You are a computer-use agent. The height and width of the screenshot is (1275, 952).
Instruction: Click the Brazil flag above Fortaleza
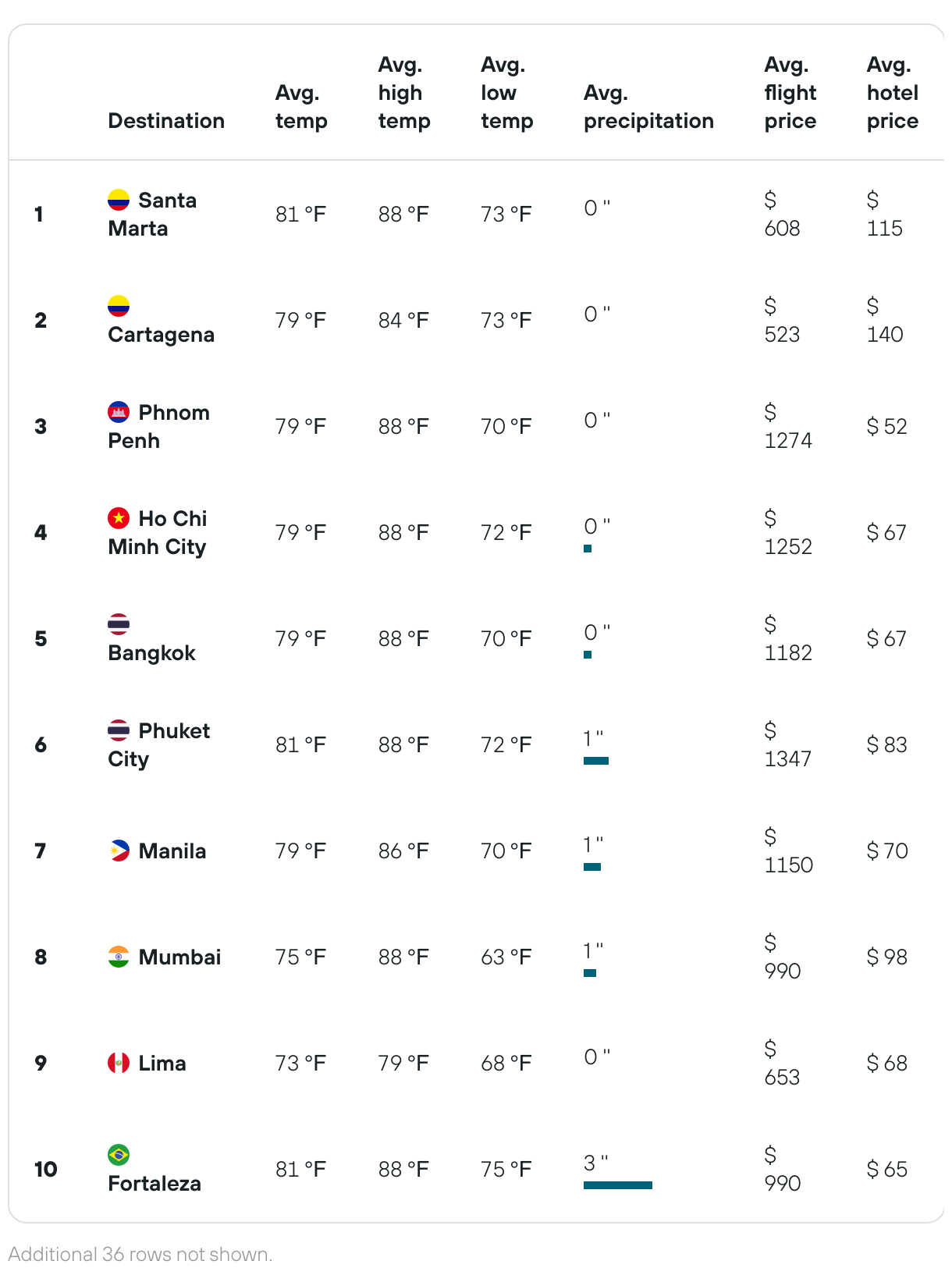119,1155
